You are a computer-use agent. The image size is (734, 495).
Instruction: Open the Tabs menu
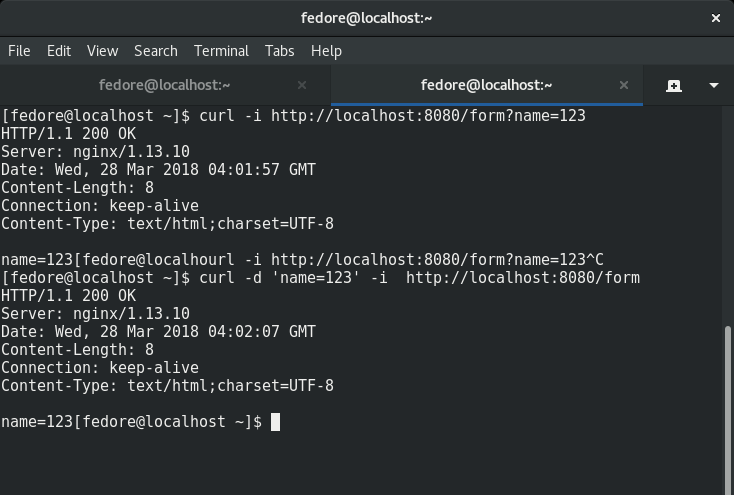pyautogui.click(x=279, y=51)
